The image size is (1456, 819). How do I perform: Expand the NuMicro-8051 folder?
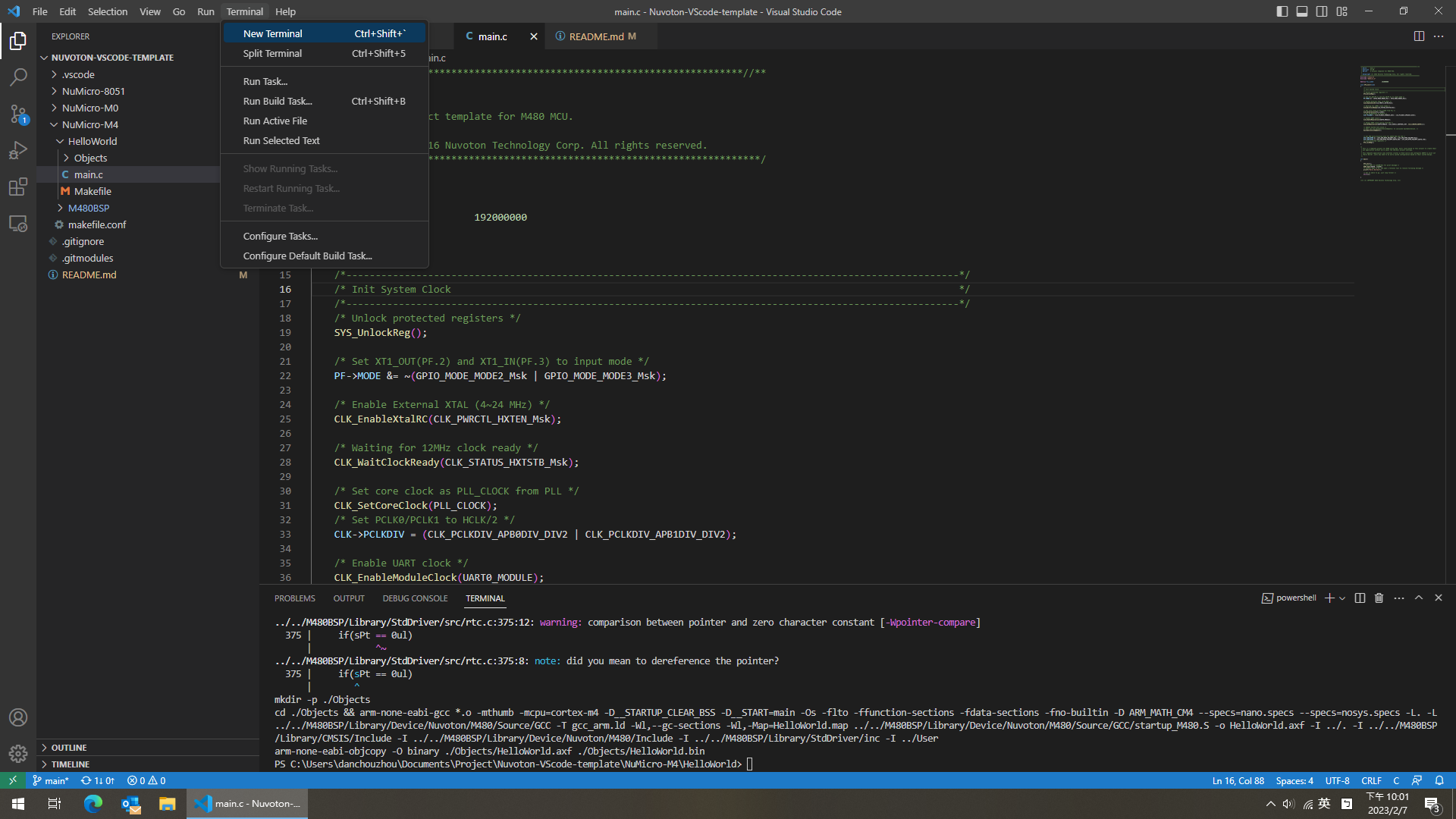point(93,91)
